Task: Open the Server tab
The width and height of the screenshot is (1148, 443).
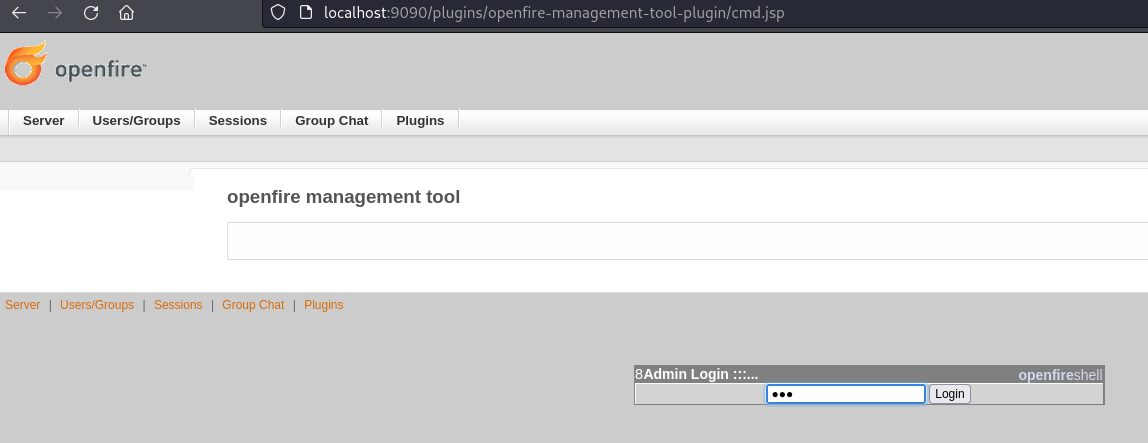Action: [44, 121]
